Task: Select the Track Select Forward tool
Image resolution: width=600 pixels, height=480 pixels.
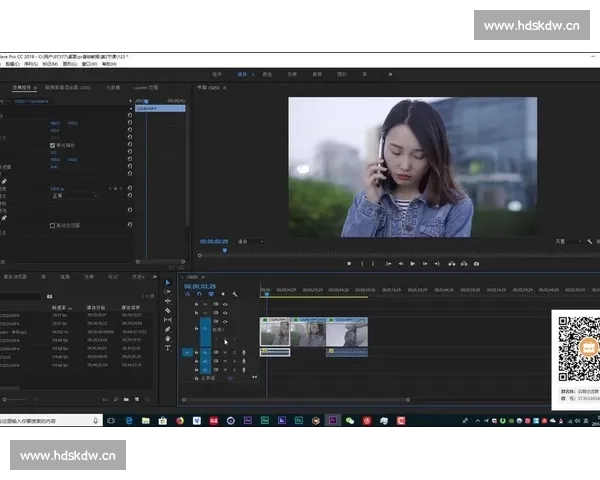Action: point(168,292)
